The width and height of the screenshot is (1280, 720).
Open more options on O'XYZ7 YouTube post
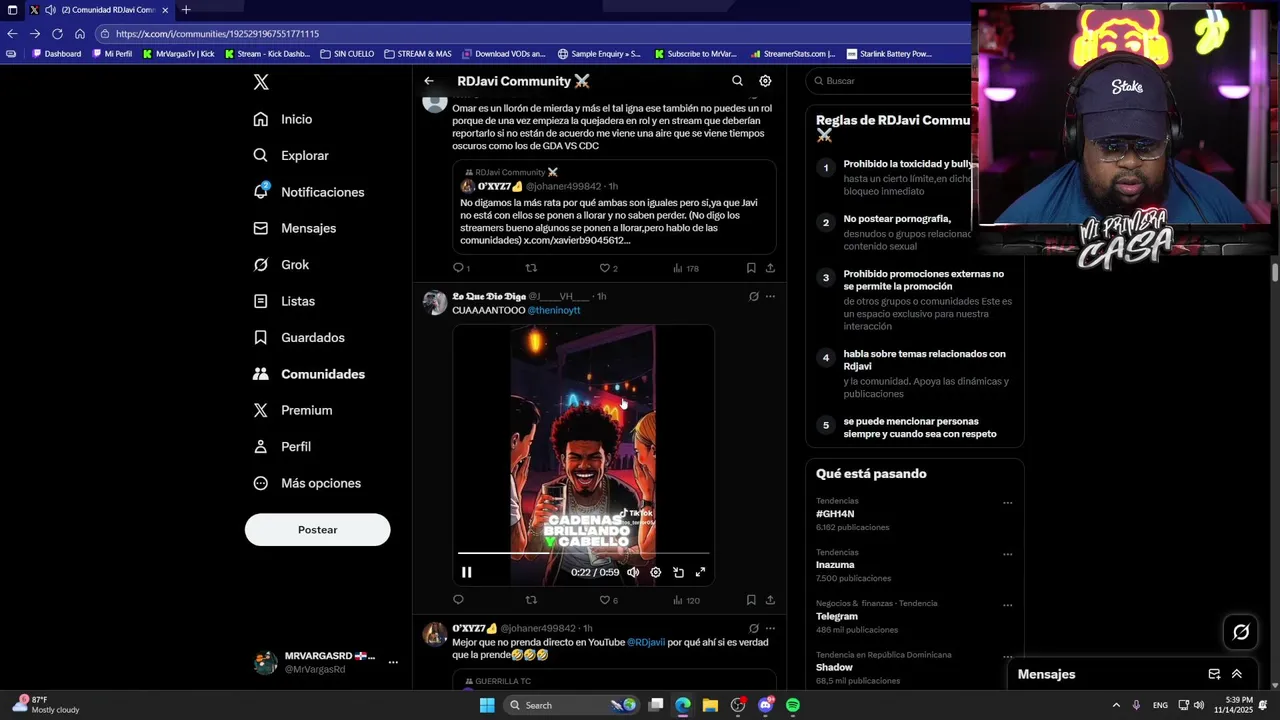pos(770,628)
